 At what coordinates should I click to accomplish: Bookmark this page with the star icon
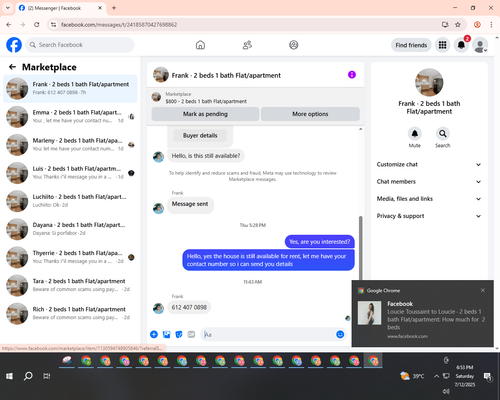(x=458, y=25)
